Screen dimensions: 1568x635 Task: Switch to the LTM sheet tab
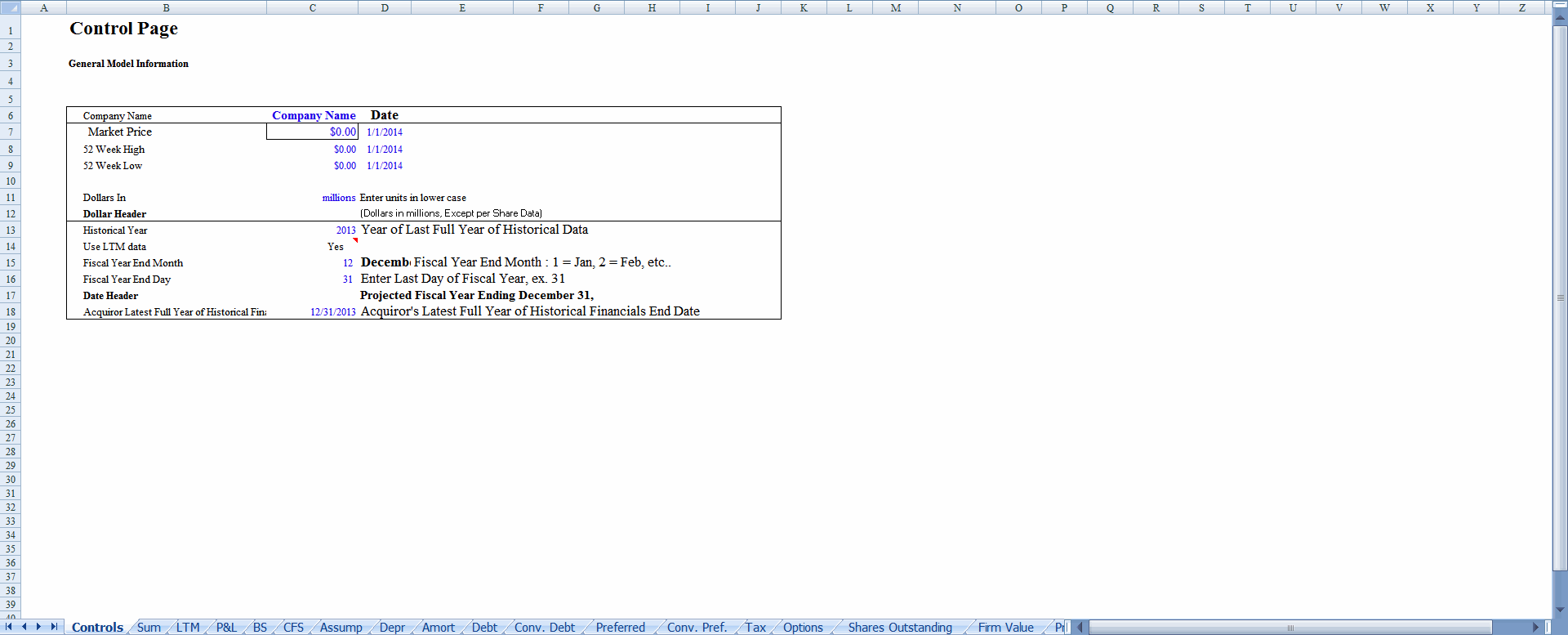[188, 628]
